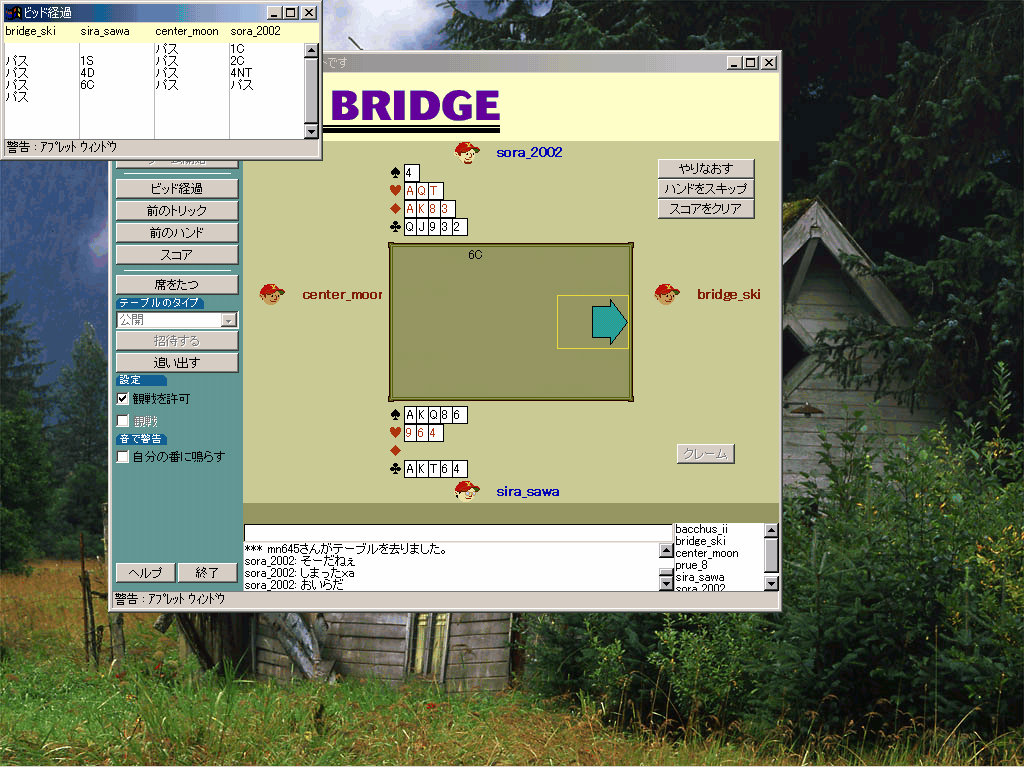
Task: Click sira_sawa's player avatar icon
Action: point(467,491)
